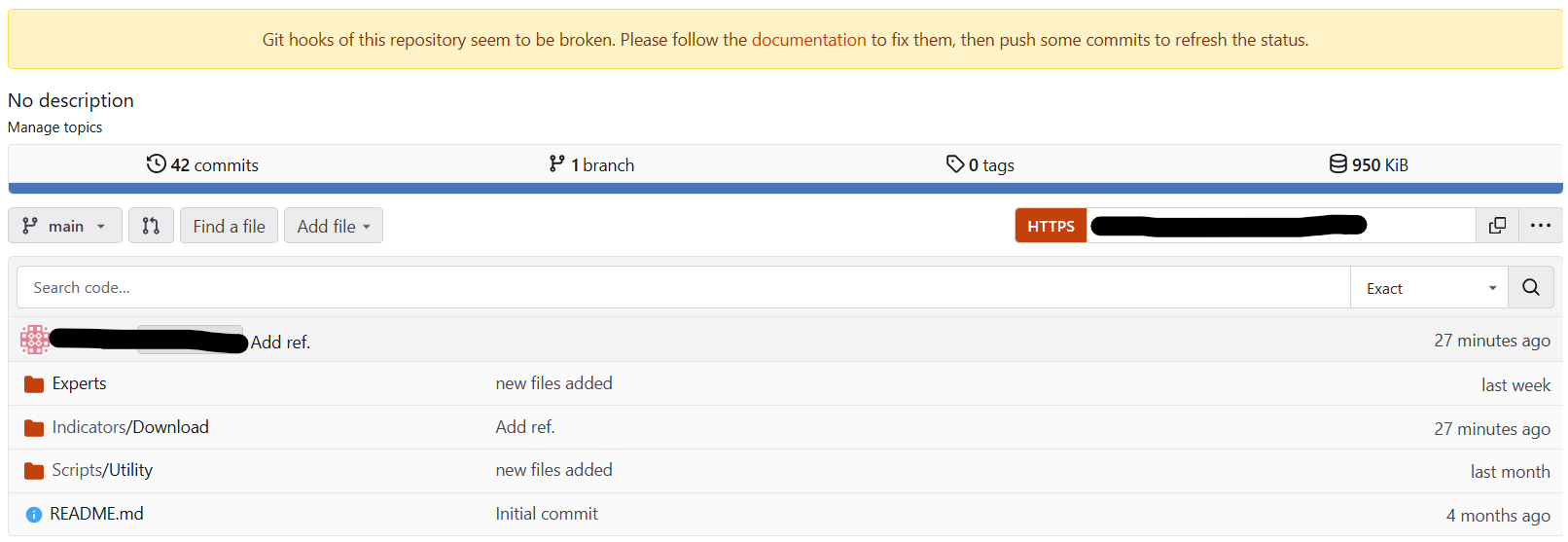Open the Exact search mode dropdown
The width and height of the screenshot is (1568, 542).
click(1429, 288)
